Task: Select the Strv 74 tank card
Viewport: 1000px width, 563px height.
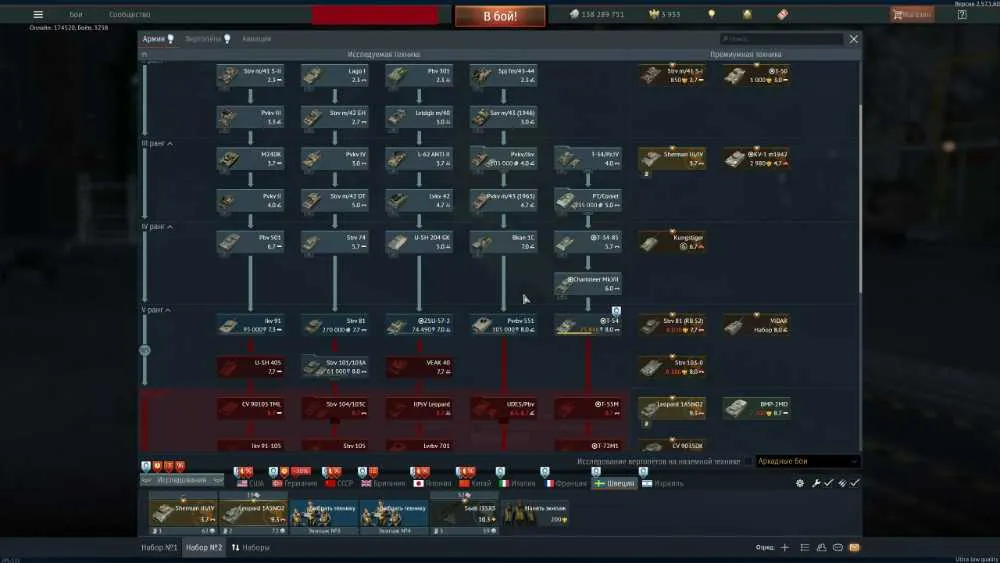Action: 334,242
